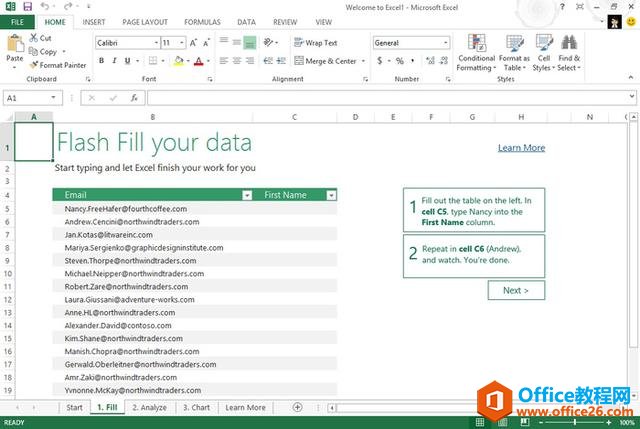Image resolution: width=640 pixels, height=429 pixels.
Task: Open Conditional Formatting menu
Action: 476,50
